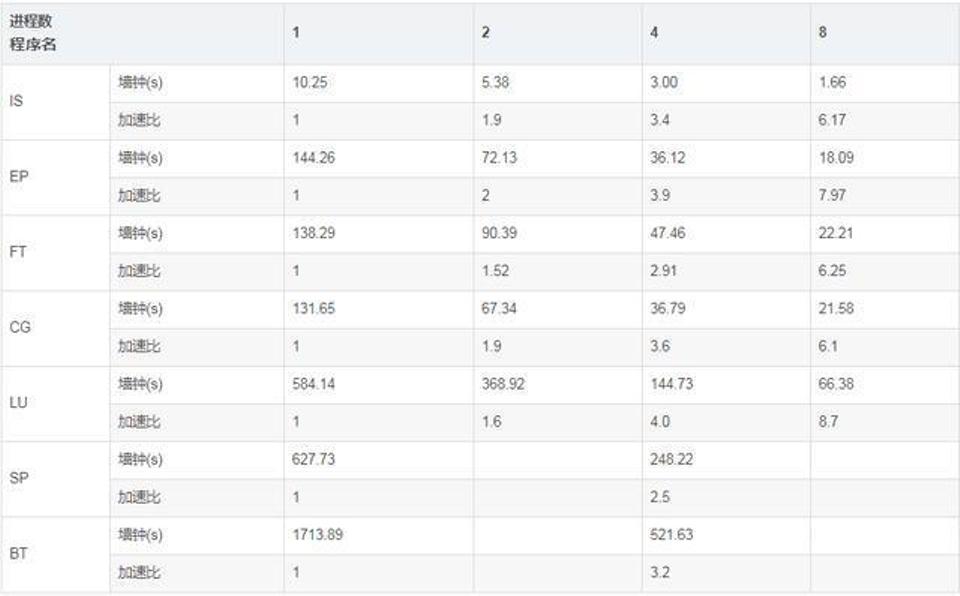This screenshot has width=960, height=596.
Task: Select the 144.26 cell in EP row
Action: [378, 159]
